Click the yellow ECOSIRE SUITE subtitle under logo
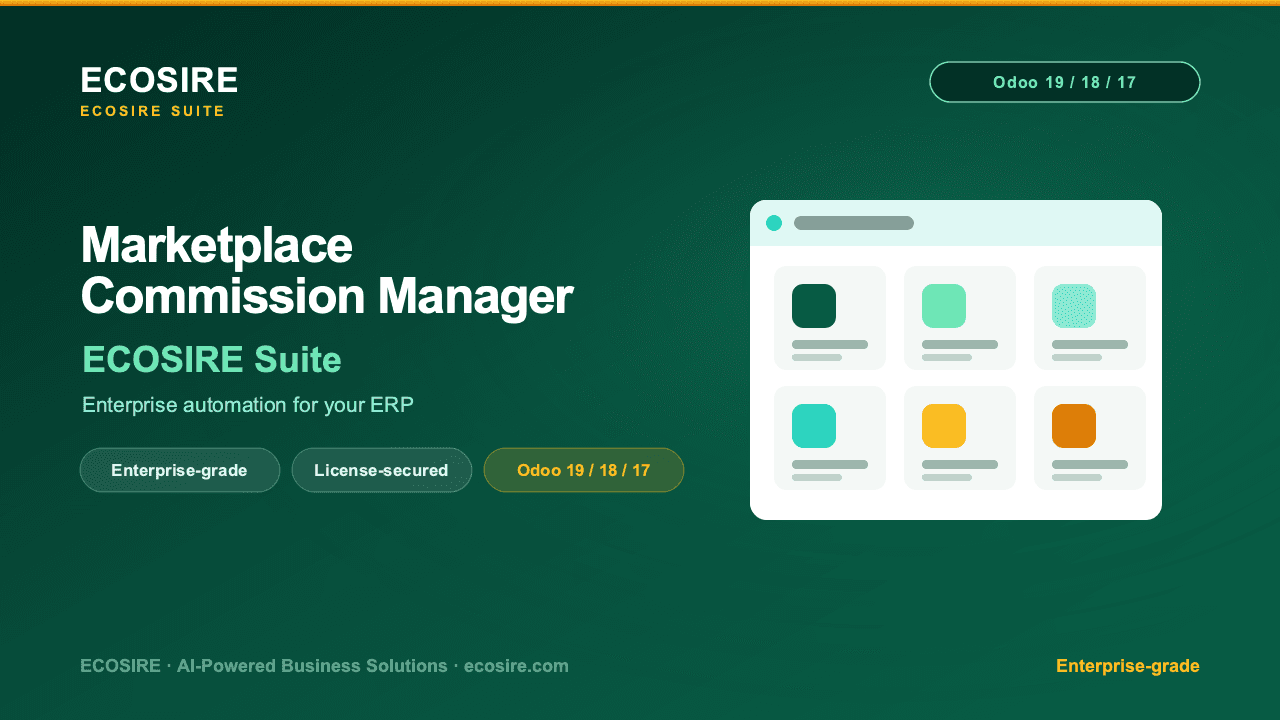 153,111
